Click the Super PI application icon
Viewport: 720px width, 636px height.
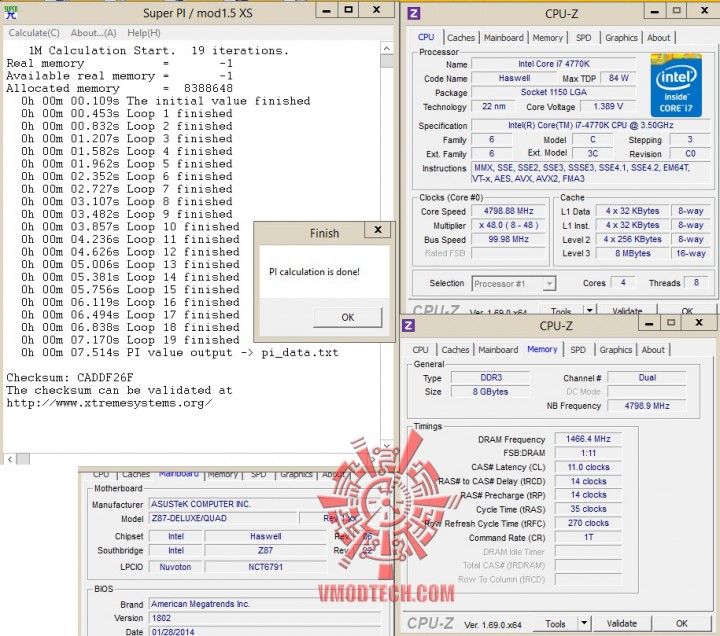[x=10, y=12]
